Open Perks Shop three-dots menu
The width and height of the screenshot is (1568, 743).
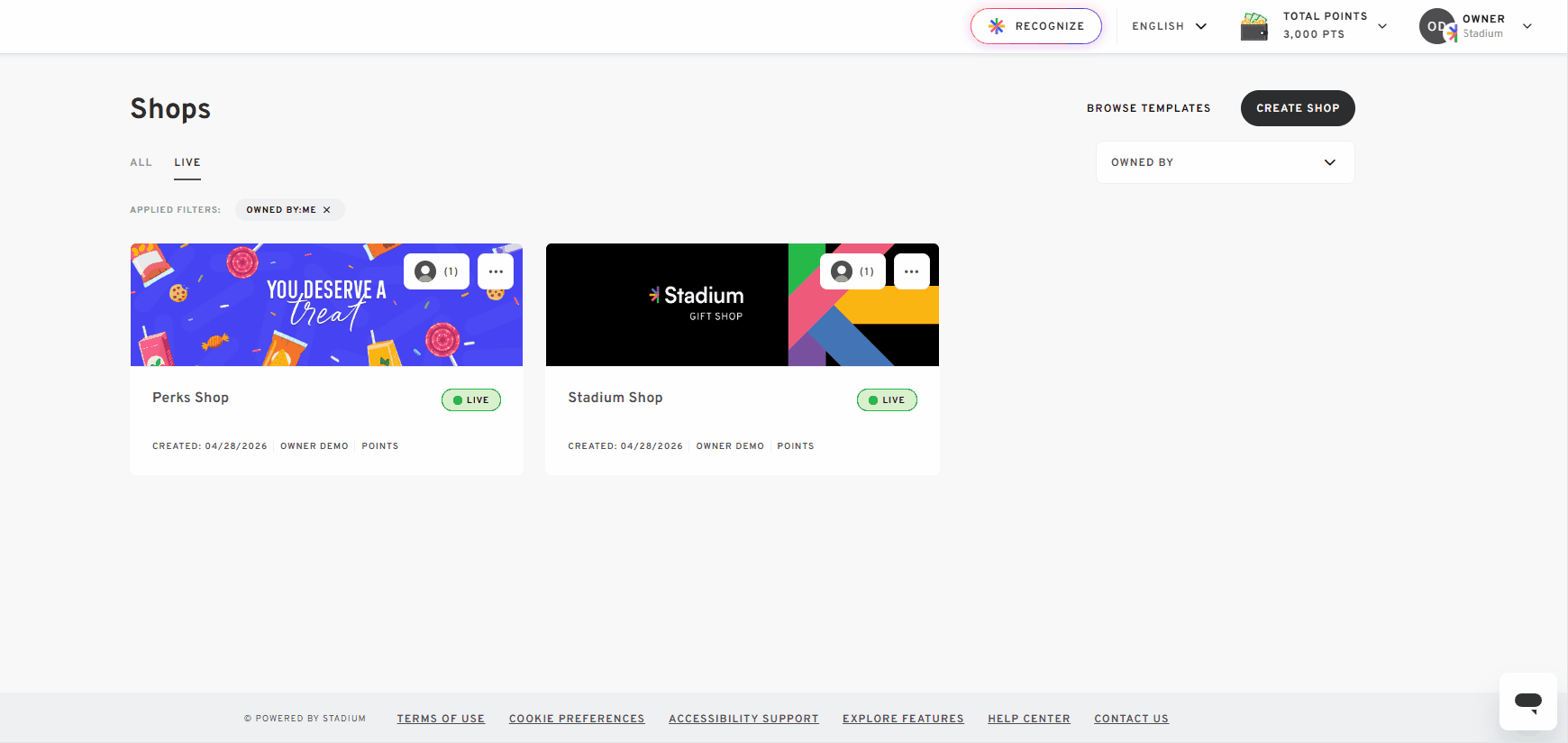pyautogui.click(x=496, y=271)
